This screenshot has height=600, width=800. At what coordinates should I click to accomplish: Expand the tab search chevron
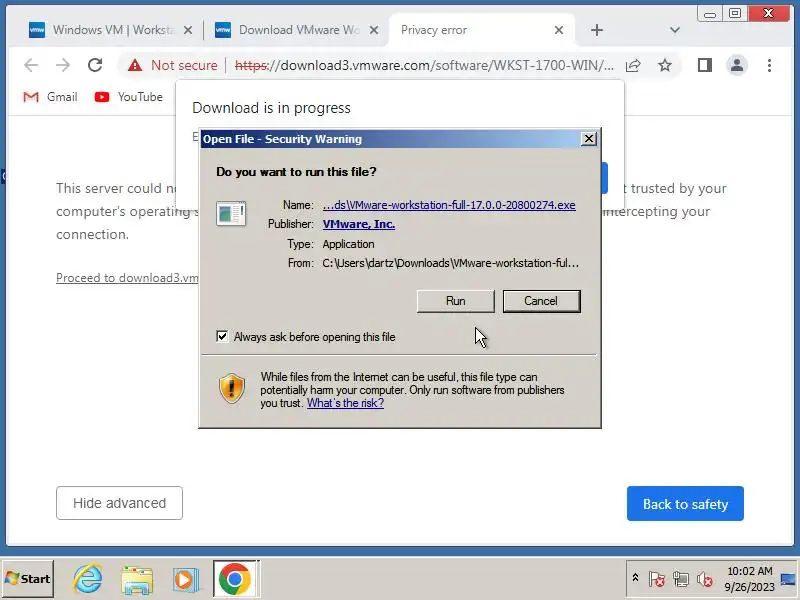point(674,30)
